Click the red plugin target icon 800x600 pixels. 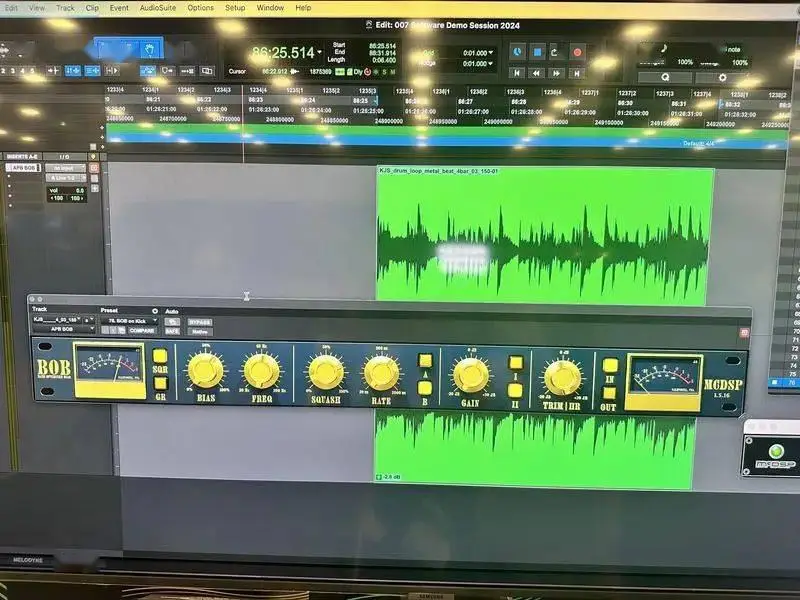[x=743, y=332]
